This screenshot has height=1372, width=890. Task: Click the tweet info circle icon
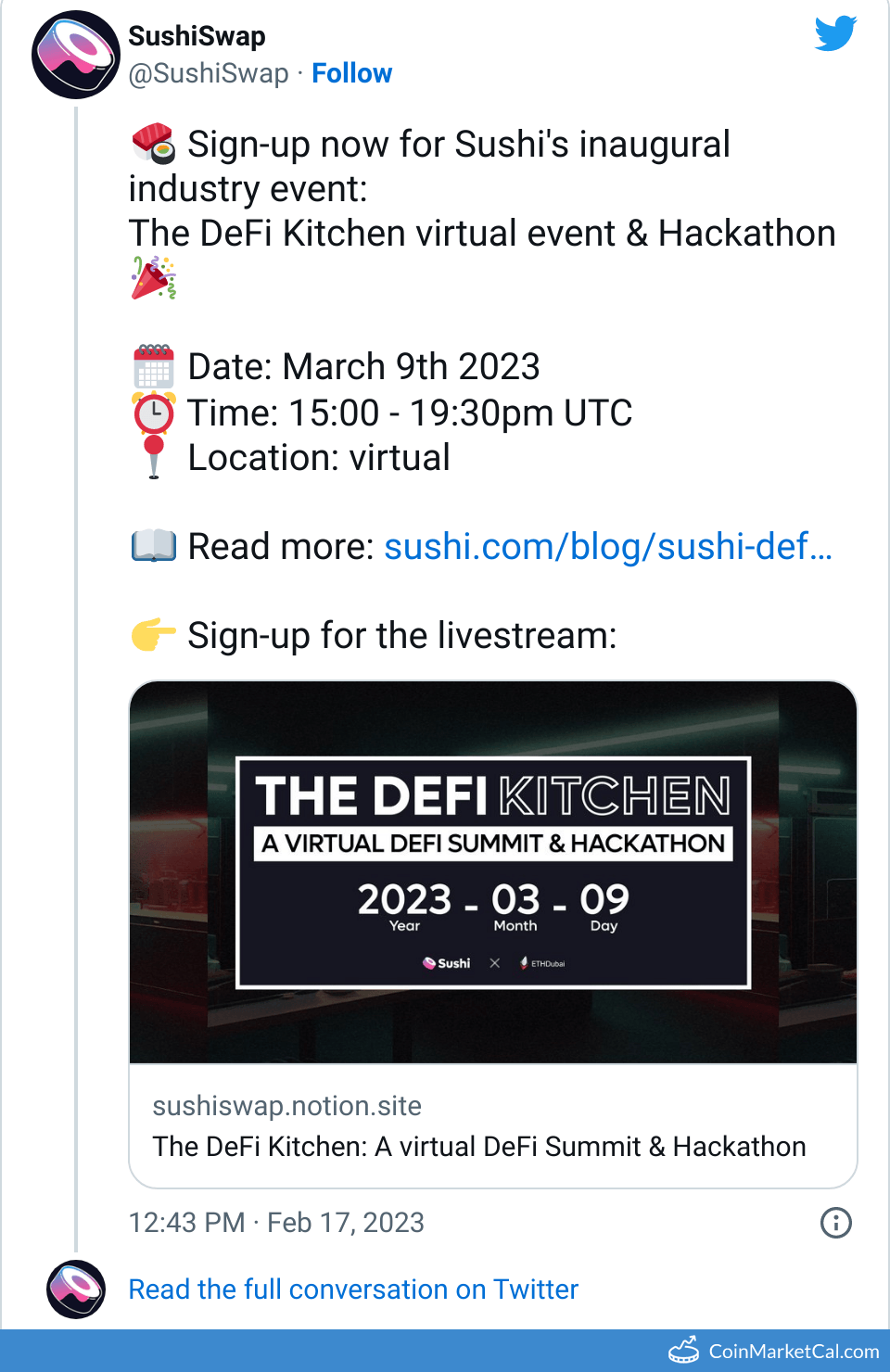pos(835,1223)
